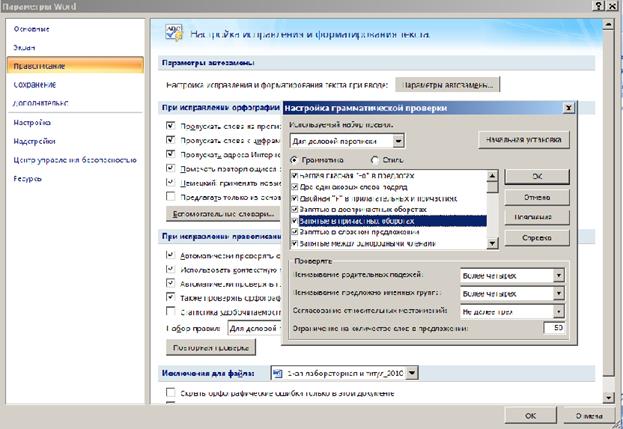Select the Грамматика radio button
Viewport: 623px width, 429px height.
(294, 159)
